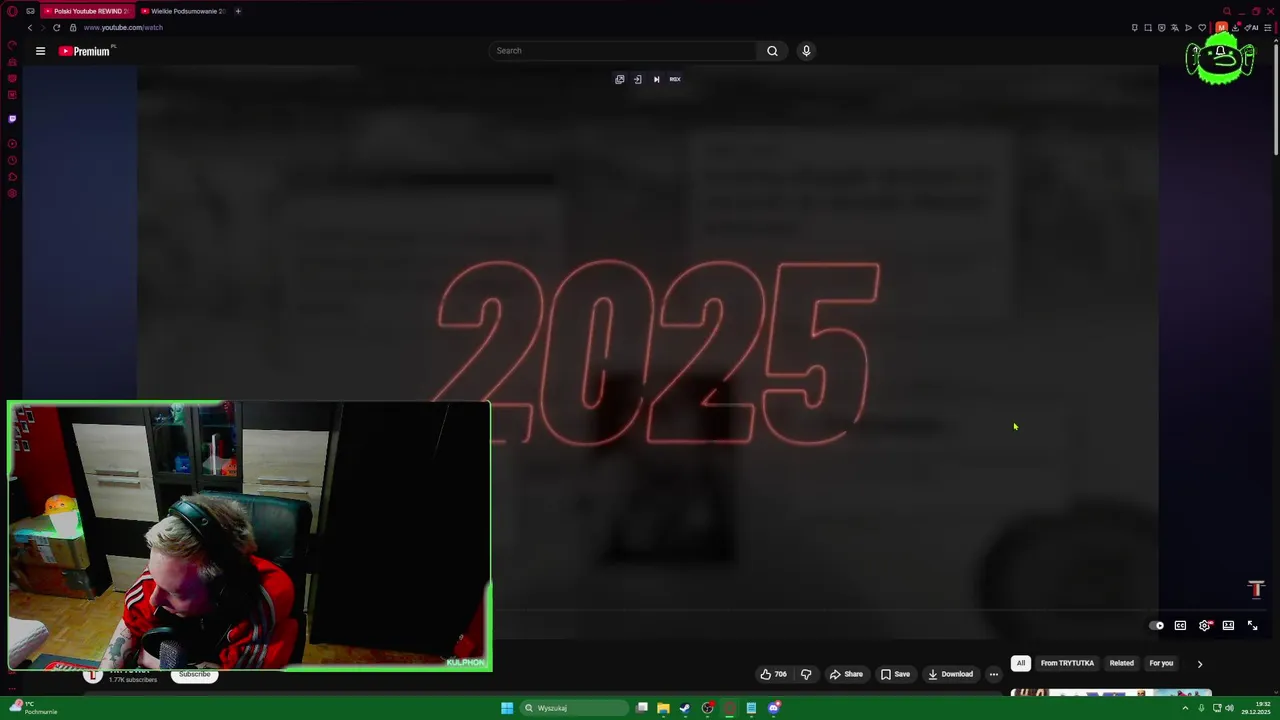Image resolution: width=1280 pixels, height=720 pixels.
Task: Dislike the video
Action: [x=806, y=674]
